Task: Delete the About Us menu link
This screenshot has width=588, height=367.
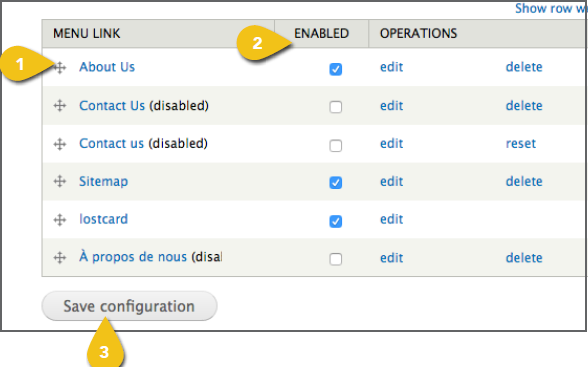Action: pos(524,67)
